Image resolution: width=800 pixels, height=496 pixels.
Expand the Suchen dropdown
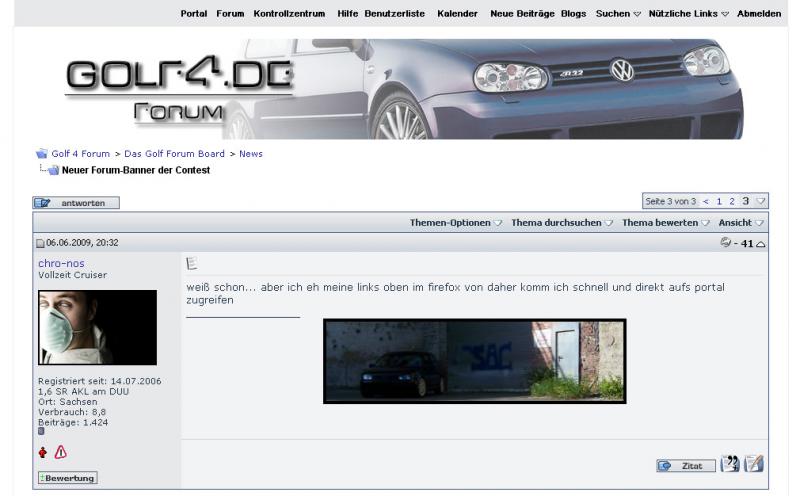pos(618,14)
